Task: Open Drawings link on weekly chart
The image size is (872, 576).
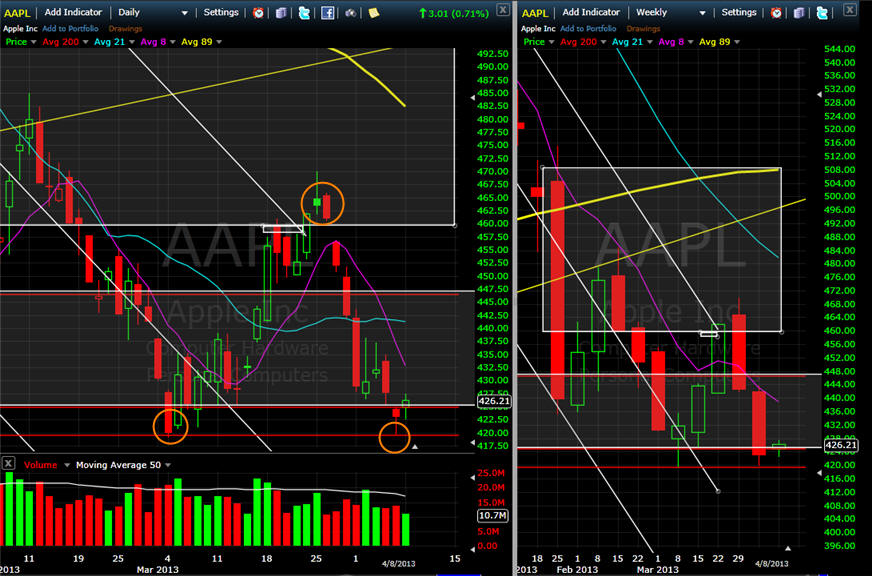Action: pyautogui.click(x=643, y=28)
